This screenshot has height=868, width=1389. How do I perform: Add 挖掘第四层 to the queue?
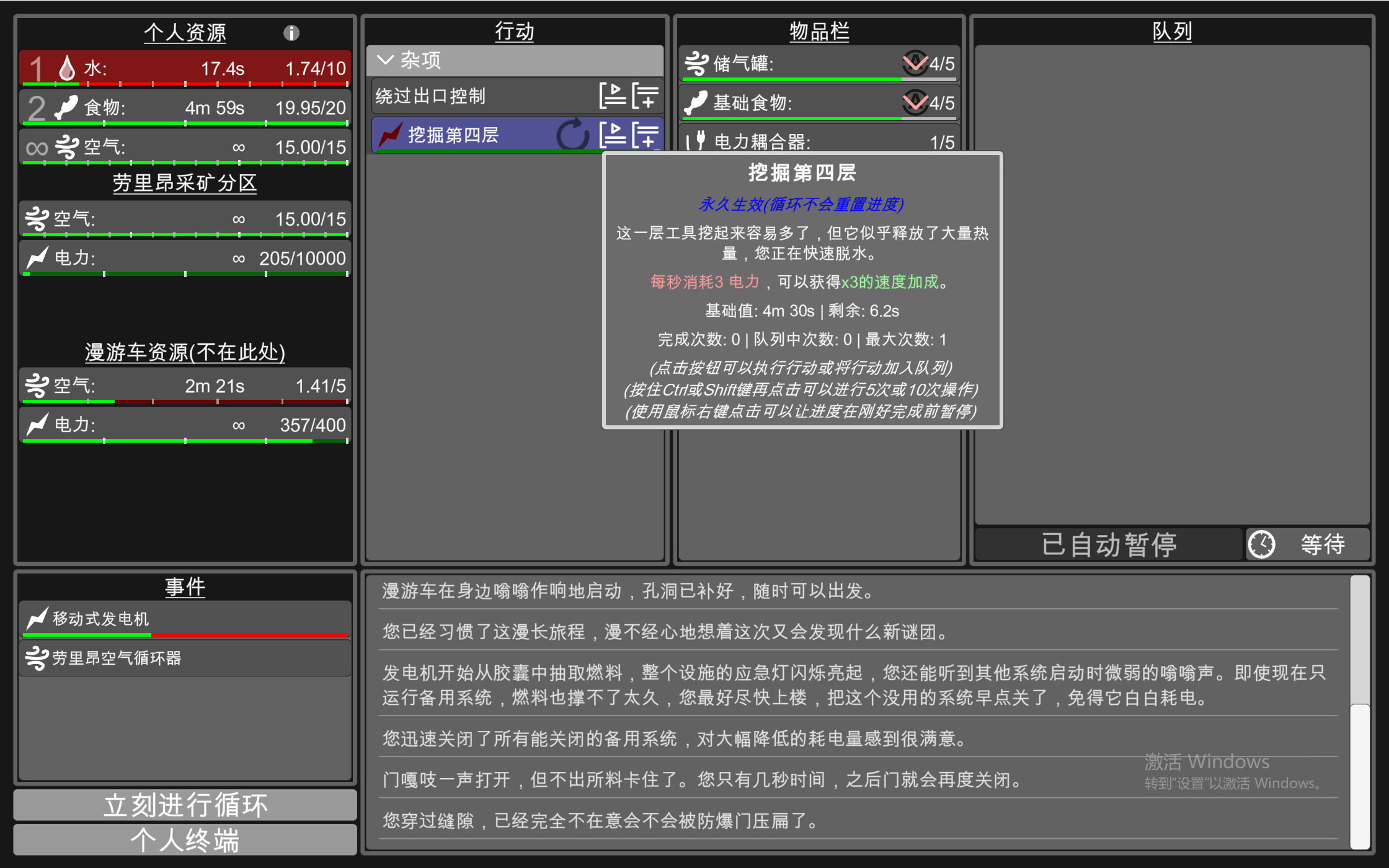[x=646, y=135]
